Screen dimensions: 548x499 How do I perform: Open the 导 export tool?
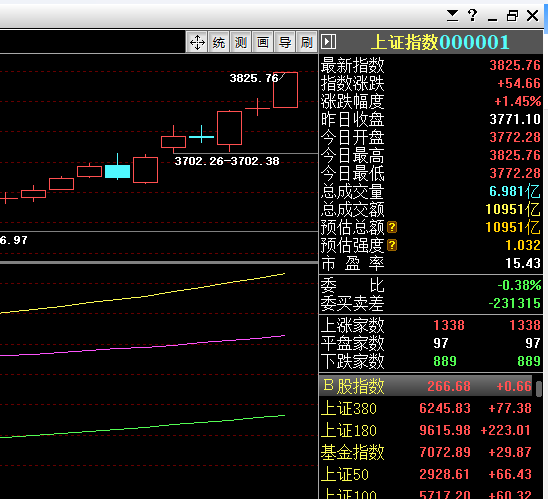coord(285,43)
